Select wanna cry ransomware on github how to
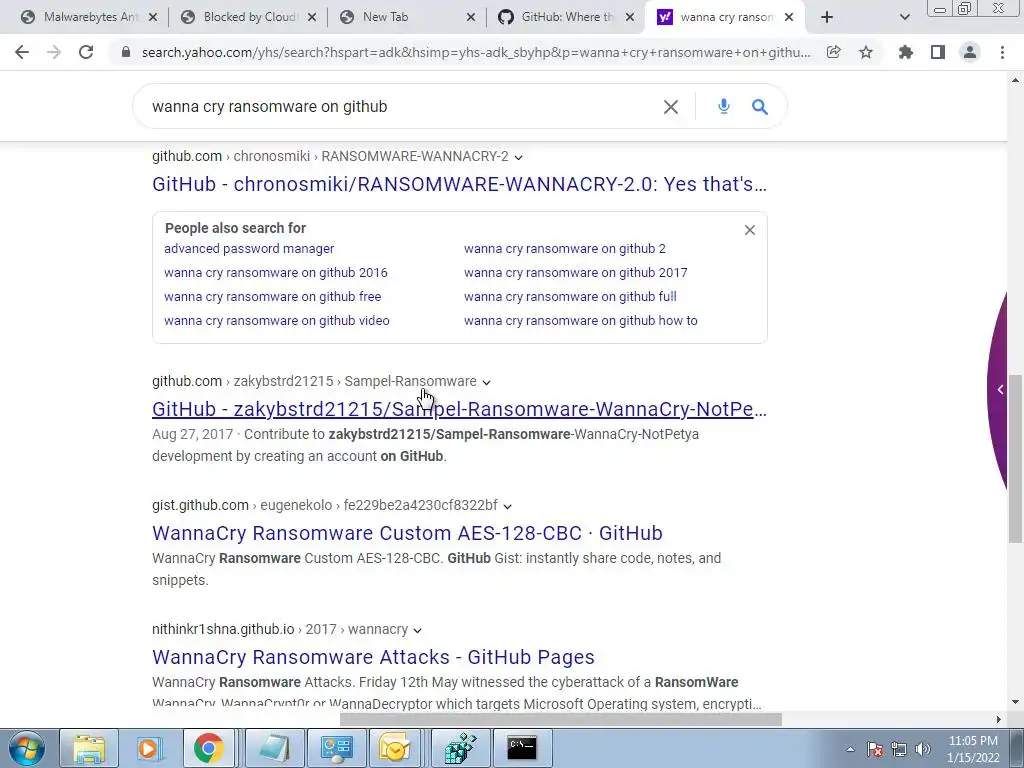 click(581, 321)
